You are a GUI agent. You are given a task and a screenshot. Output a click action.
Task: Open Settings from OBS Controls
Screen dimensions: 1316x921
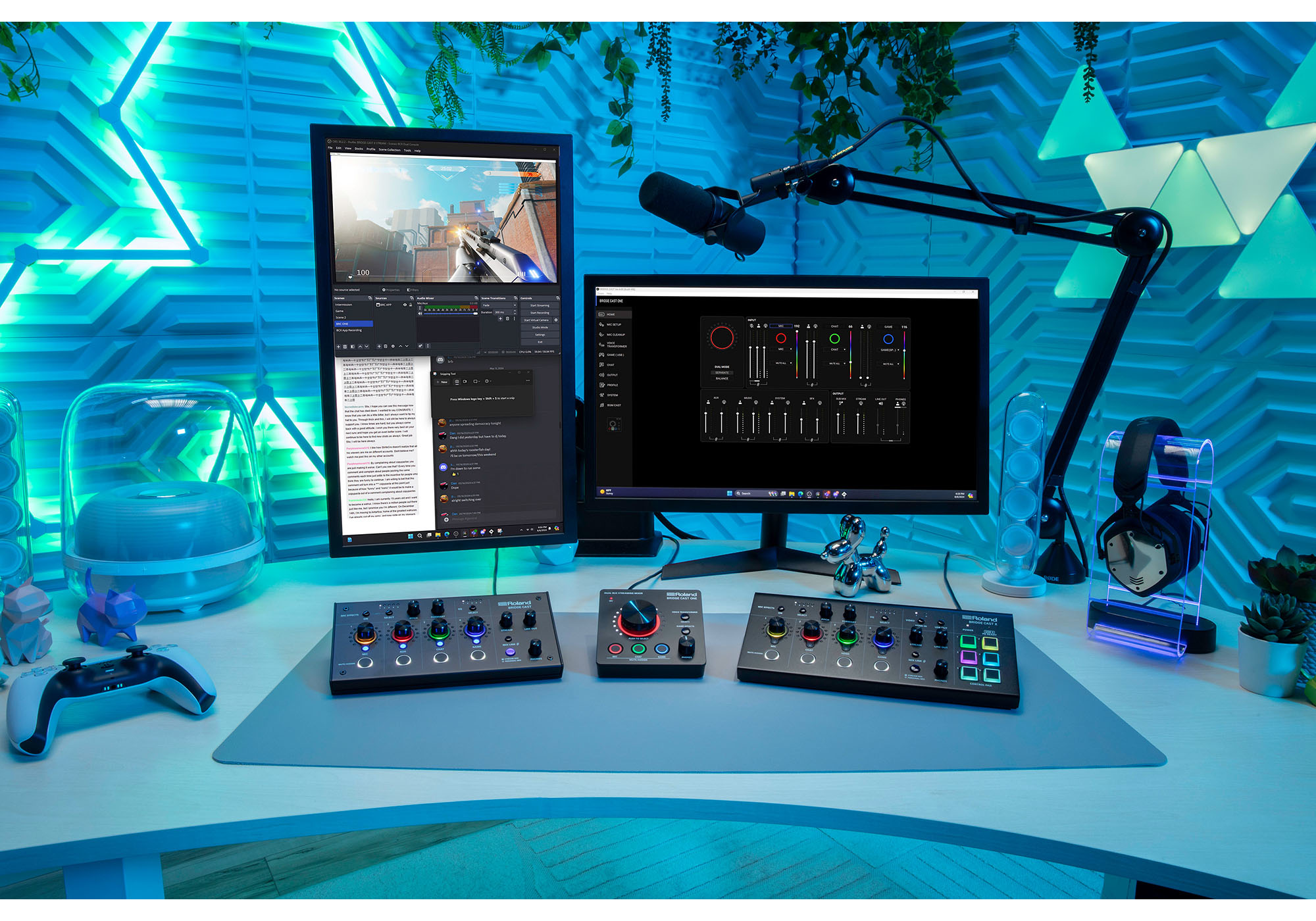coord(540,335)
